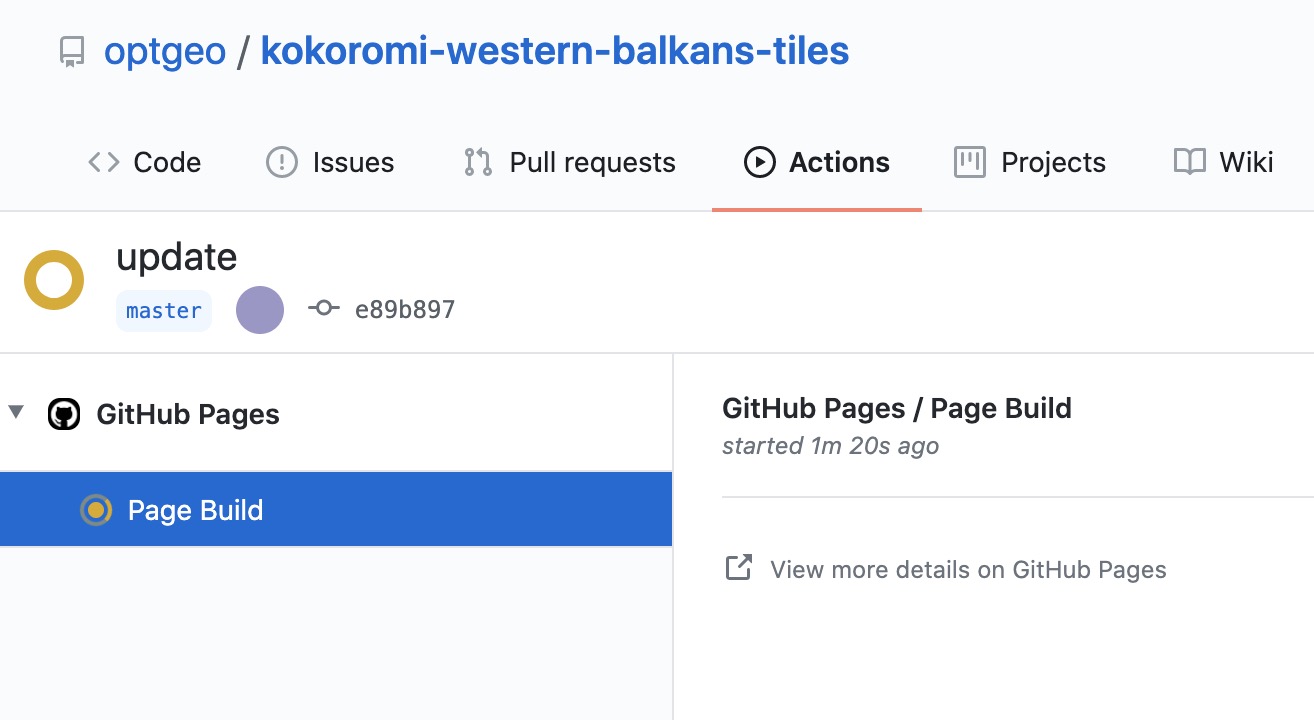This screenshot has height=720, width=1314.
Task: Click the Wiki book icon
Action: 1190,162
